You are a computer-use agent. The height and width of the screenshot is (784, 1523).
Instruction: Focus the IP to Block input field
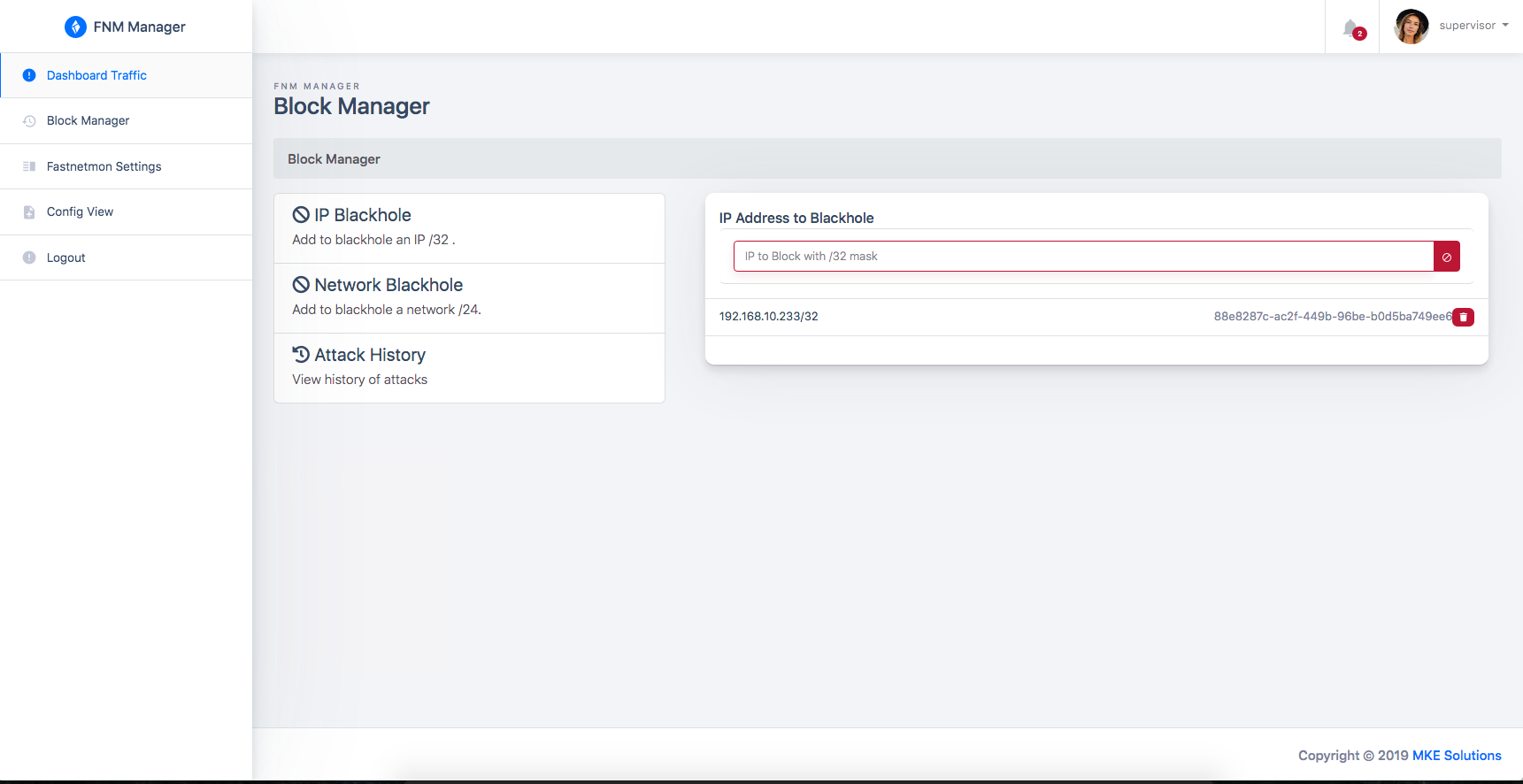coord(1083,257)
